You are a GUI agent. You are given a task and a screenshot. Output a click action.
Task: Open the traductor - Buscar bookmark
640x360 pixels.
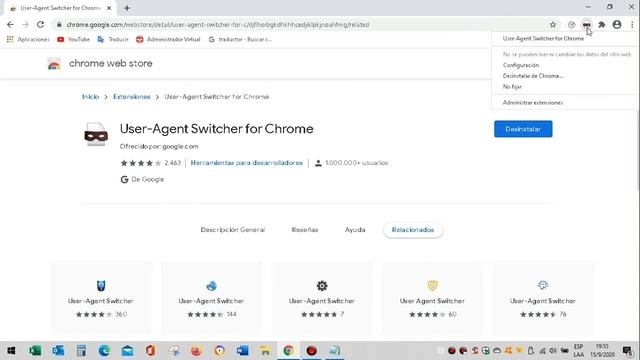pos(240,39)
